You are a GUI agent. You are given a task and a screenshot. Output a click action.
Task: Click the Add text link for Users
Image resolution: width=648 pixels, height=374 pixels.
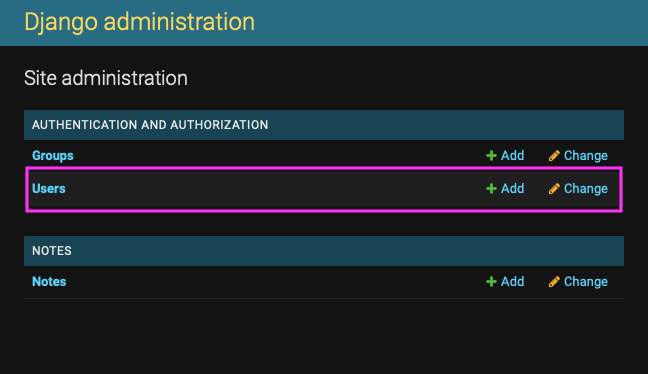pos(512,189)
